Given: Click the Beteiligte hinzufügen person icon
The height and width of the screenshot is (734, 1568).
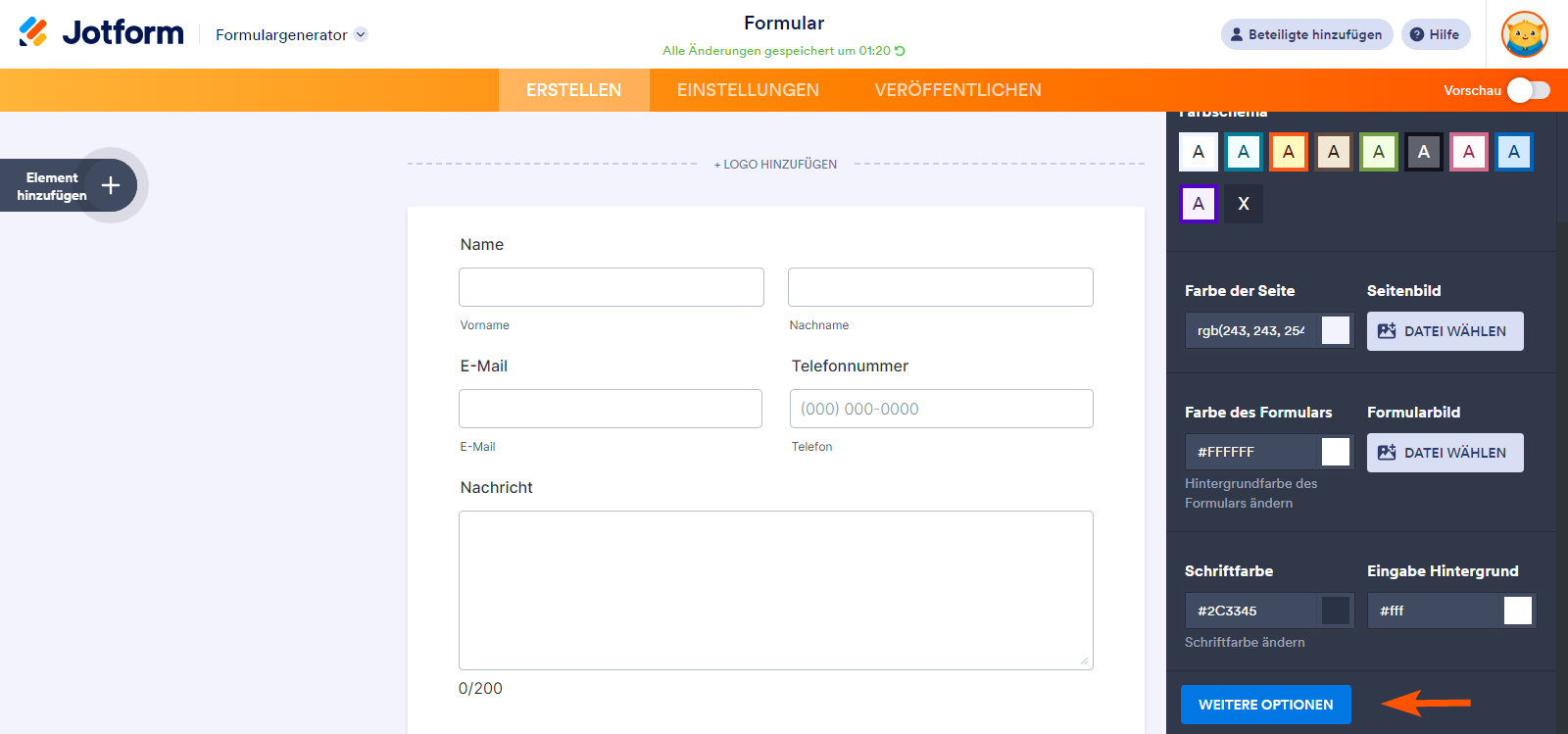Looking at the screenshot, I should 1237,34.
